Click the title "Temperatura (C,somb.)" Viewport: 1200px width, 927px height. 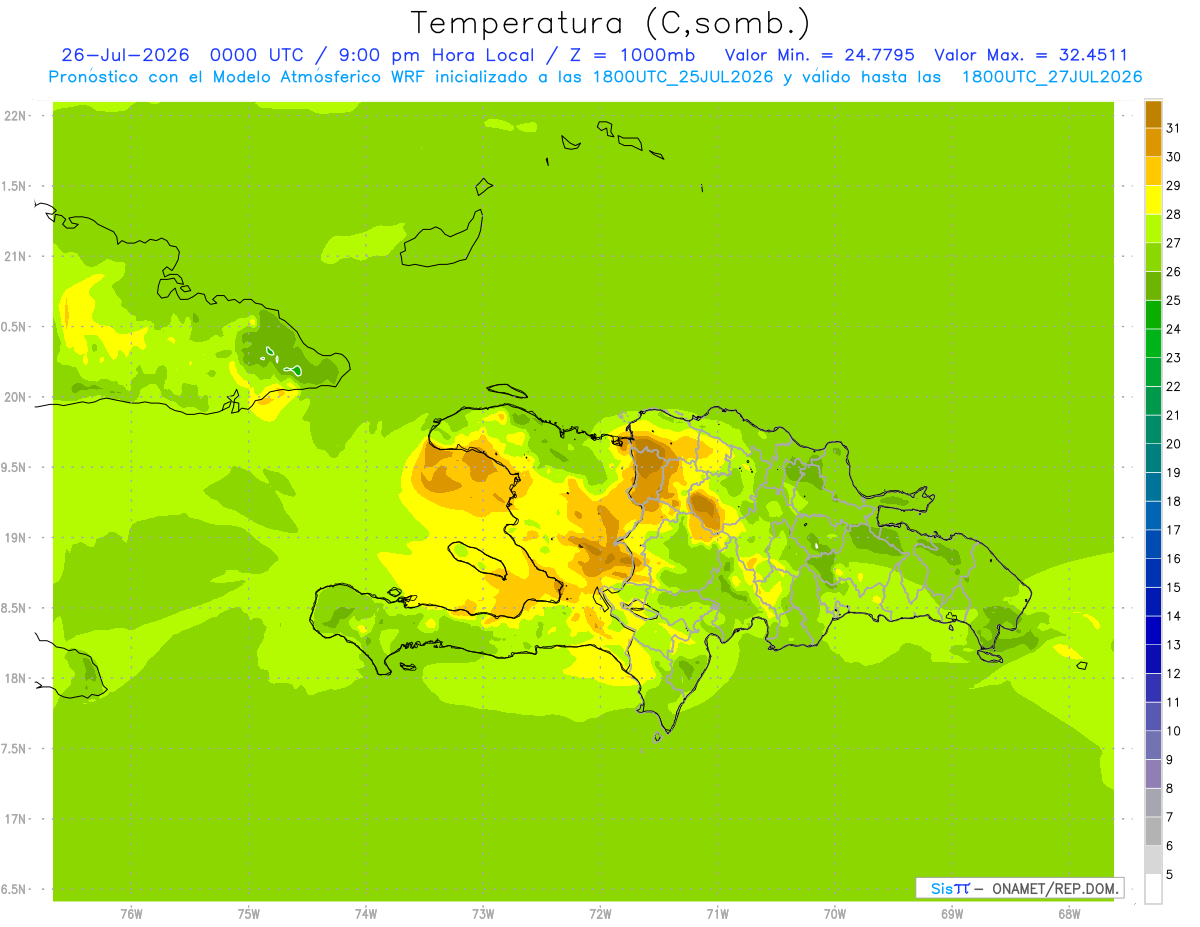pyautogui.click(x=611, y=23)
